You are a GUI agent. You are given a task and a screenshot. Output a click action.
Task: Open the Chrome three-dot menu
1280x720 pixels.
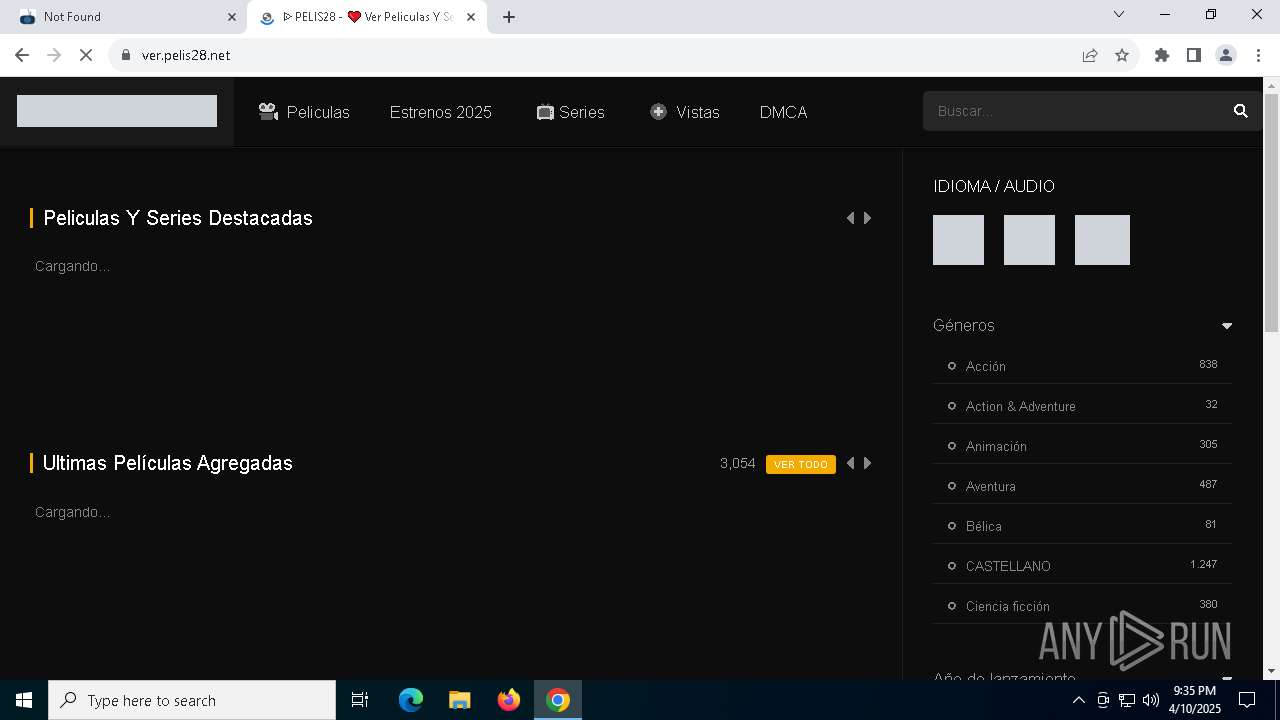click(x=1258, y=55)
